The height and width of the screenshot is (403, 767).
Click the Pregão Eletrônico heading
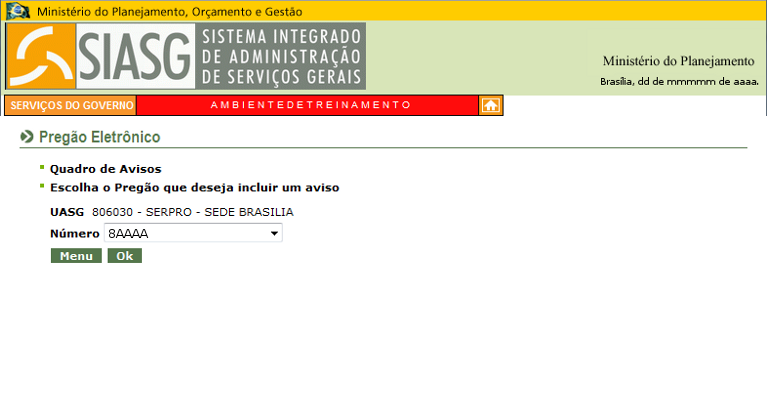99,137
